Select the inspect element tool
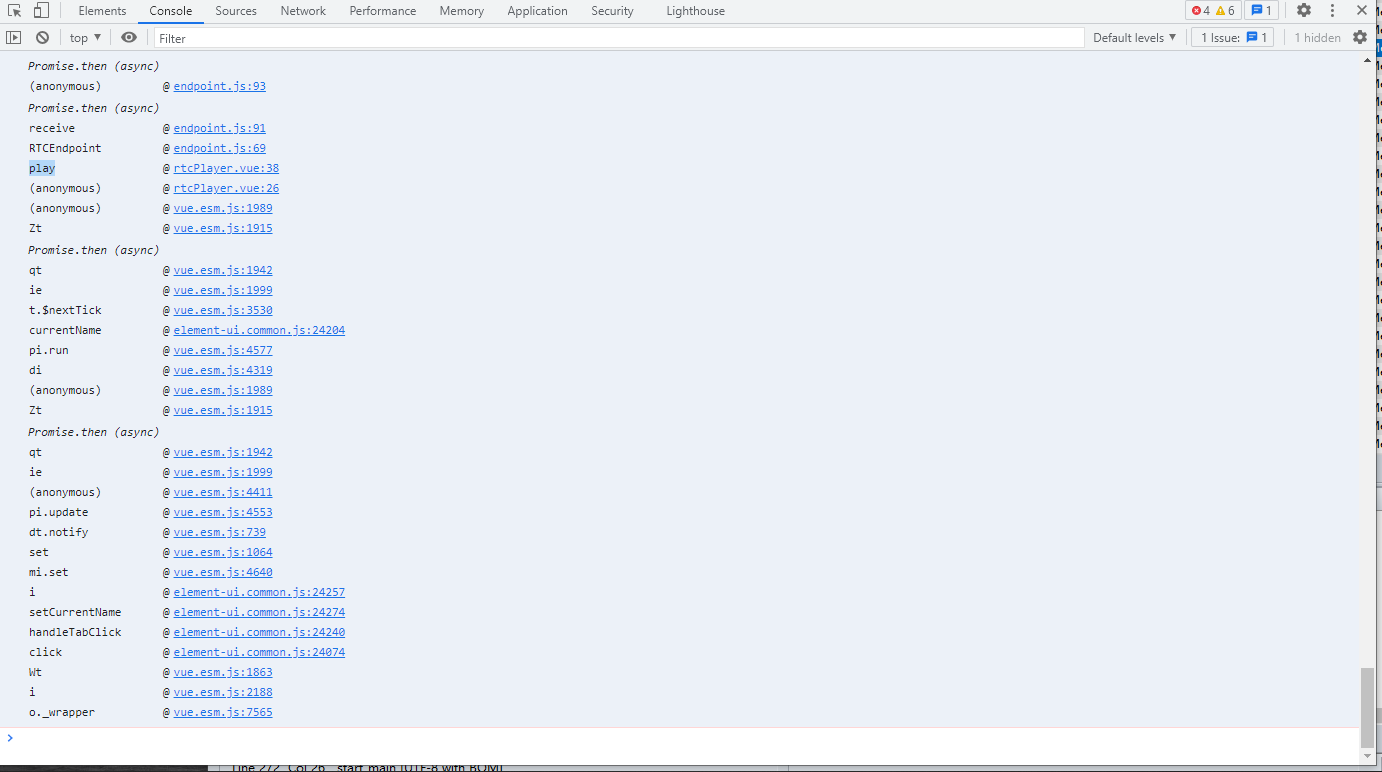 point(14,10)
